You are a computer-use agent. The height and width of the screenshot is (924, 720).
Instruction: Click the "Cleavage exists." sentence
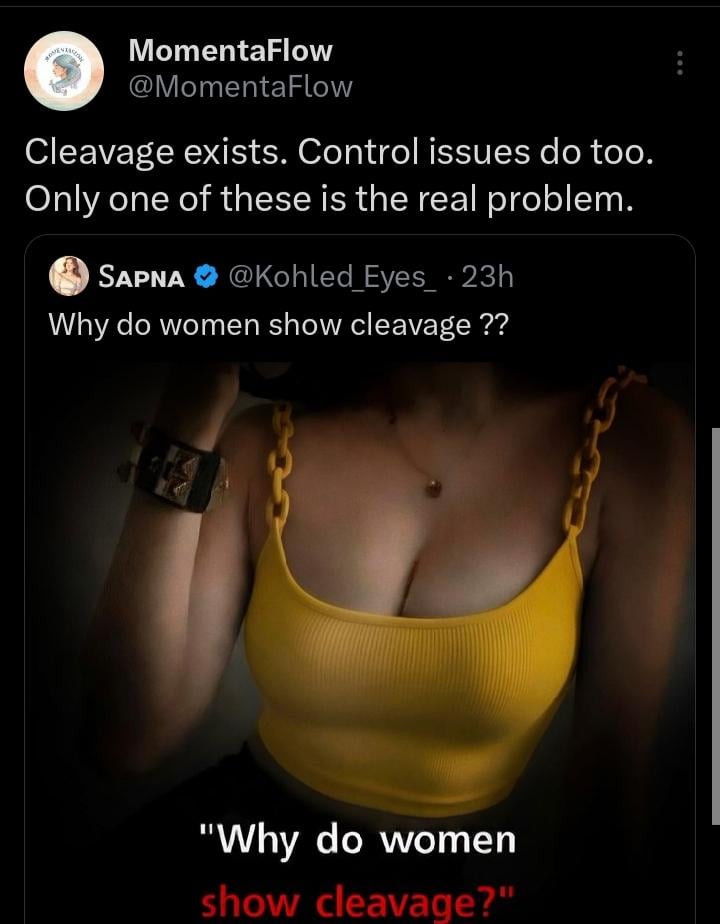155,151
